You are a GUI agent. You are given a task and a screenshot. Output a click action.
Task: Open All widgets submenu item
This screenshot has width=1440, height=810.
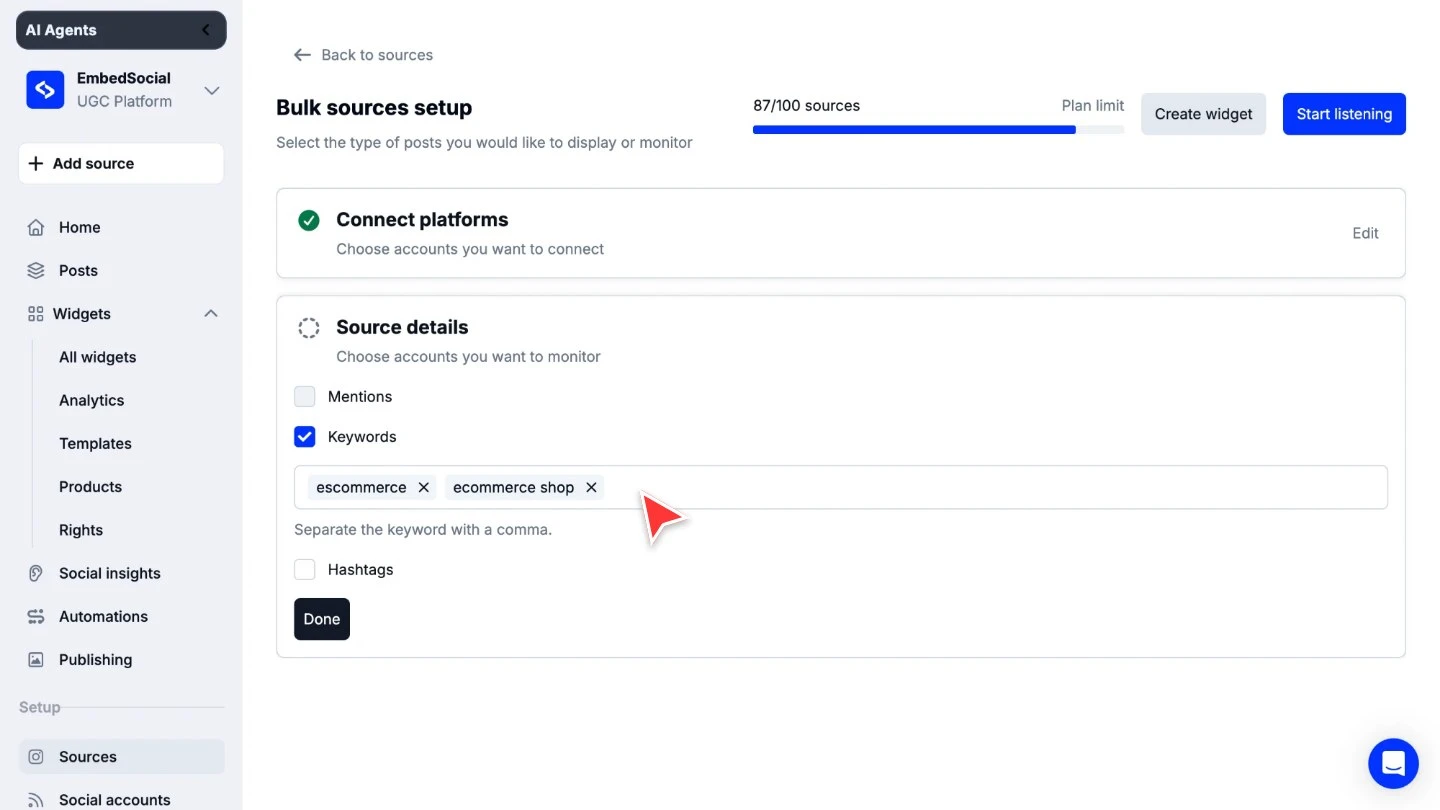click(x=97, y=357)
